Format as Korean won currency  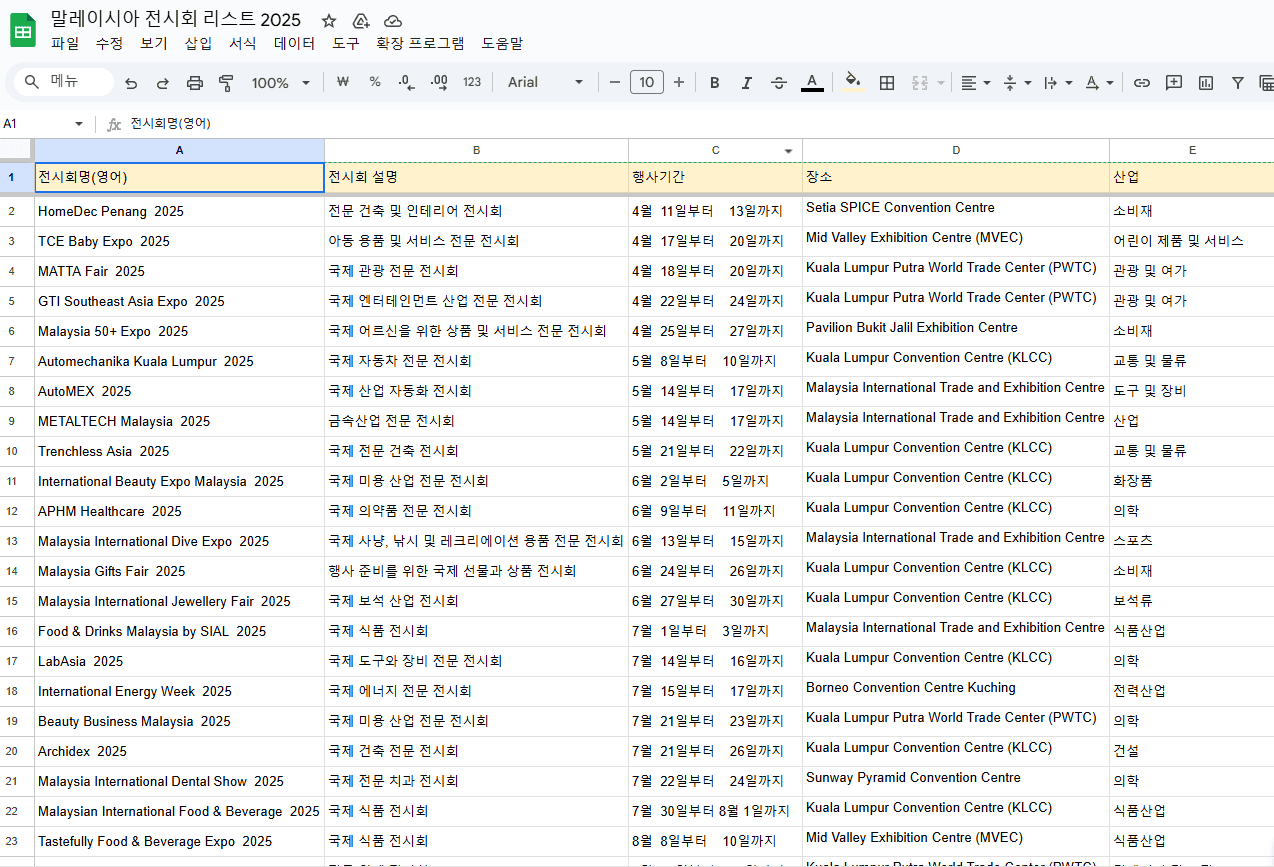pos(343,82)
